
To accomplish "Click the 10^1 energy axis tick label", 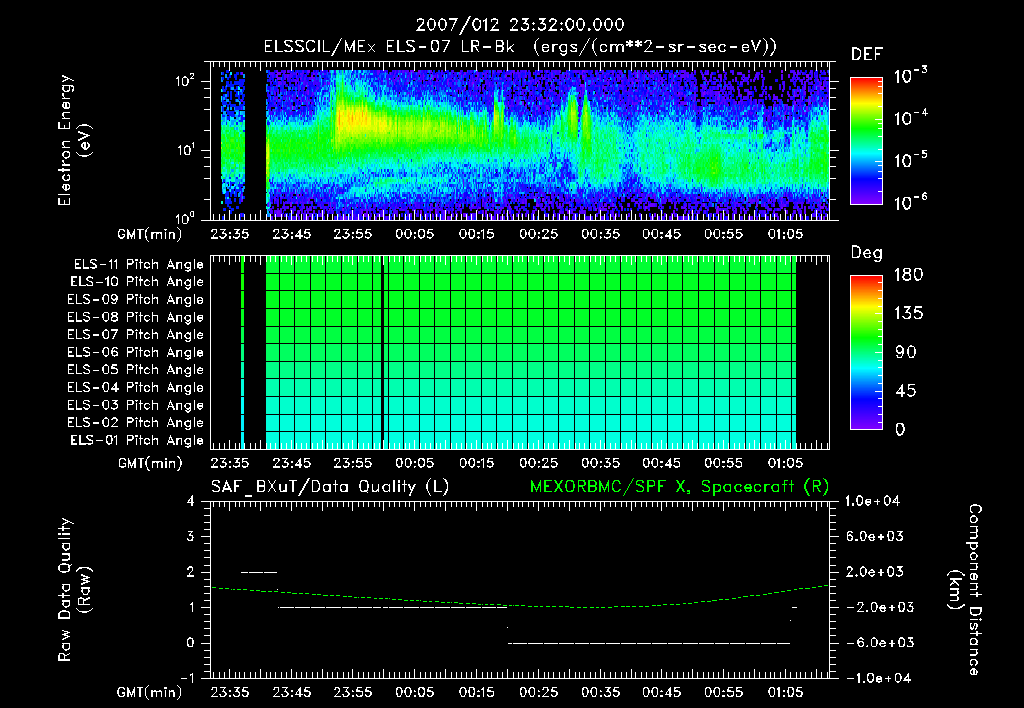I will pos(185,150).
